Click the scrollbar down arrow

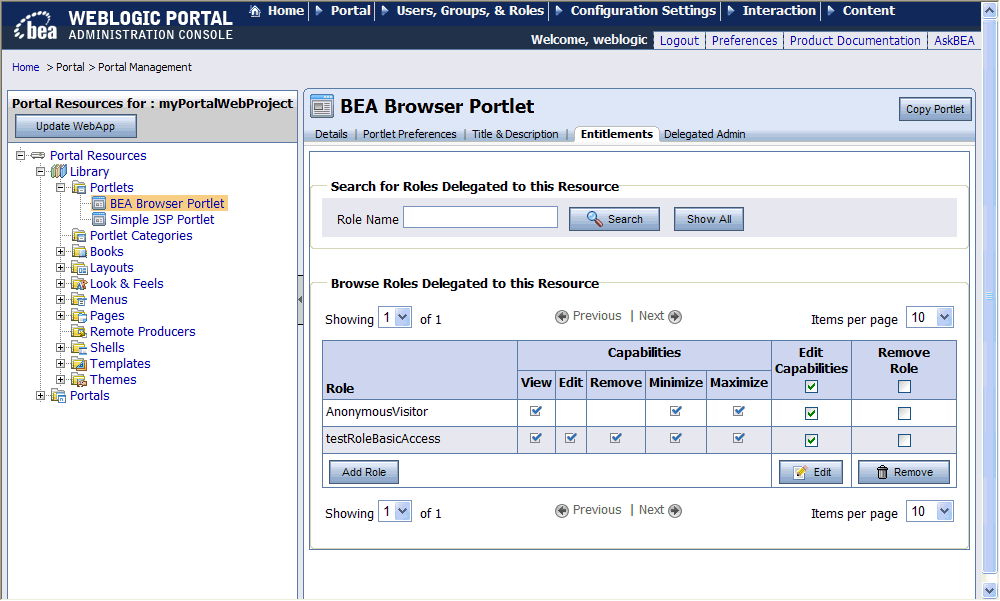990,590
